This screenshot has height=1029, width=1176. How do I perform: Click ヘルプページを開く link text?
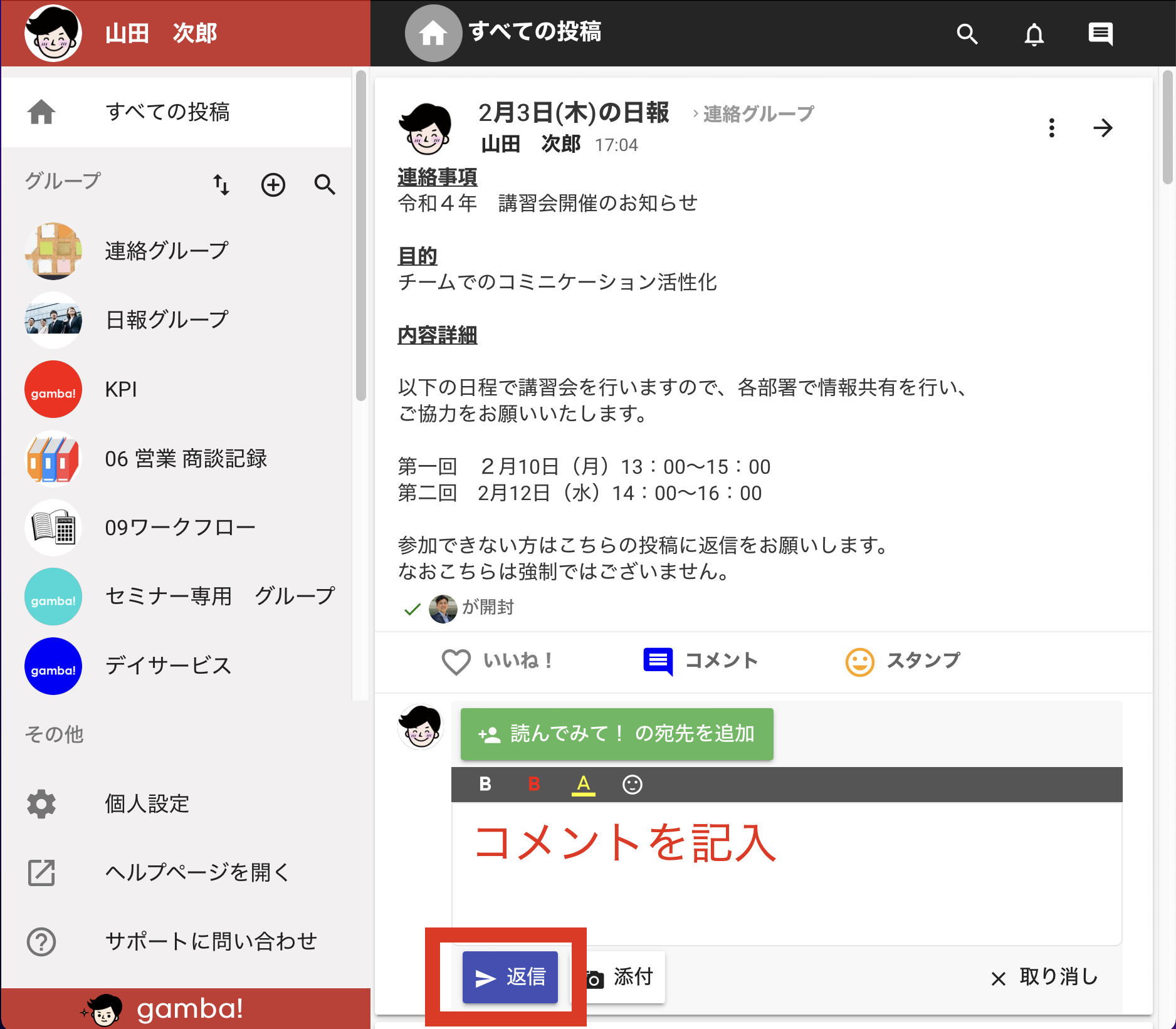point(197,873)
